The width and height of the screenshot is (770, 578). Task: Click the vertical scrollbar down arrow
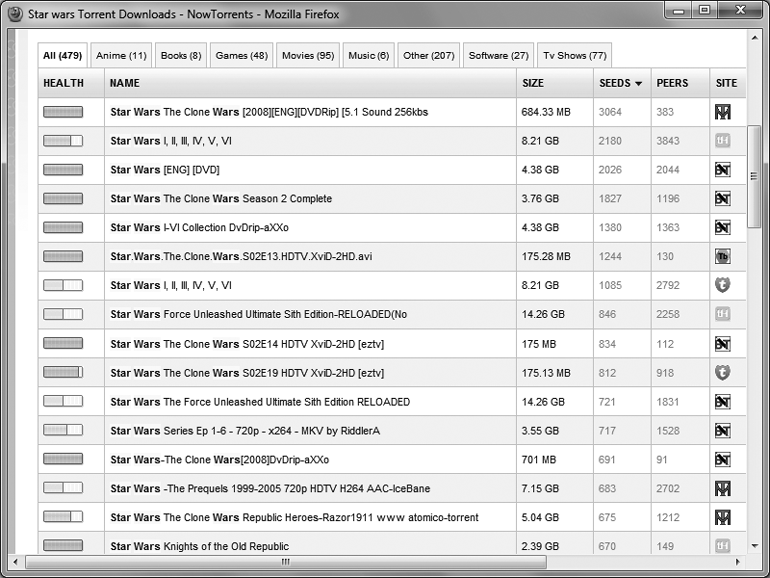pos(754,546)
